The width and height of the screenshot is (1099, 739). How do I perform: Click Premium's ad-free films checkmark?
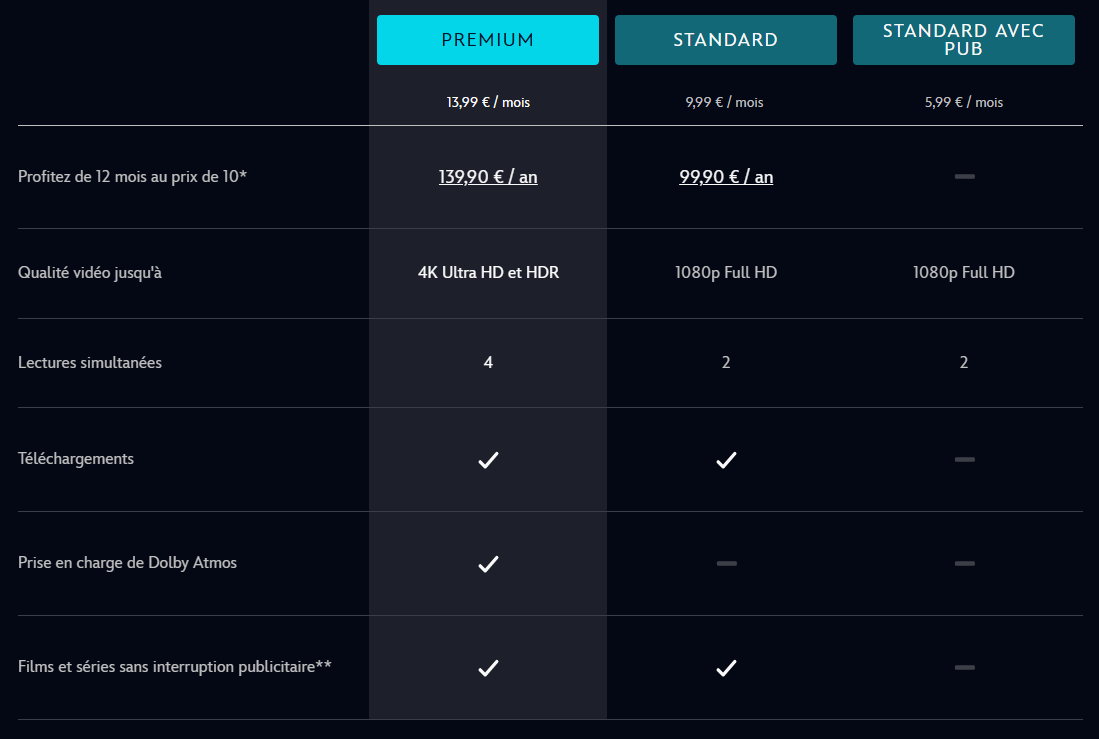(x=488, y=668)
